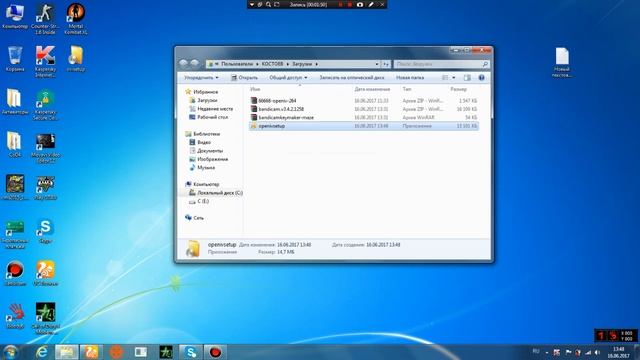The width and height of the screenshot is (640, 360).
Task: Select Рабочий стол in navigation pane
Action: click(x=212, y=117)
